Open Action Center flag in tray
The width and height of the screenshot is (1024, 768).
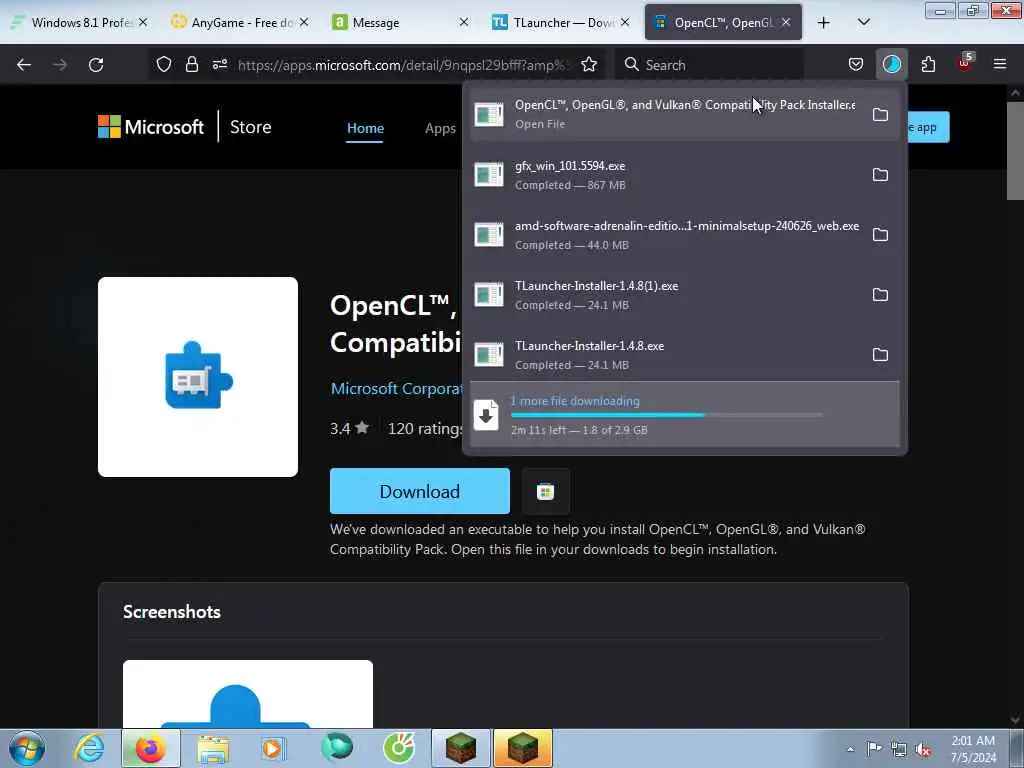click(x=874, y=748)
